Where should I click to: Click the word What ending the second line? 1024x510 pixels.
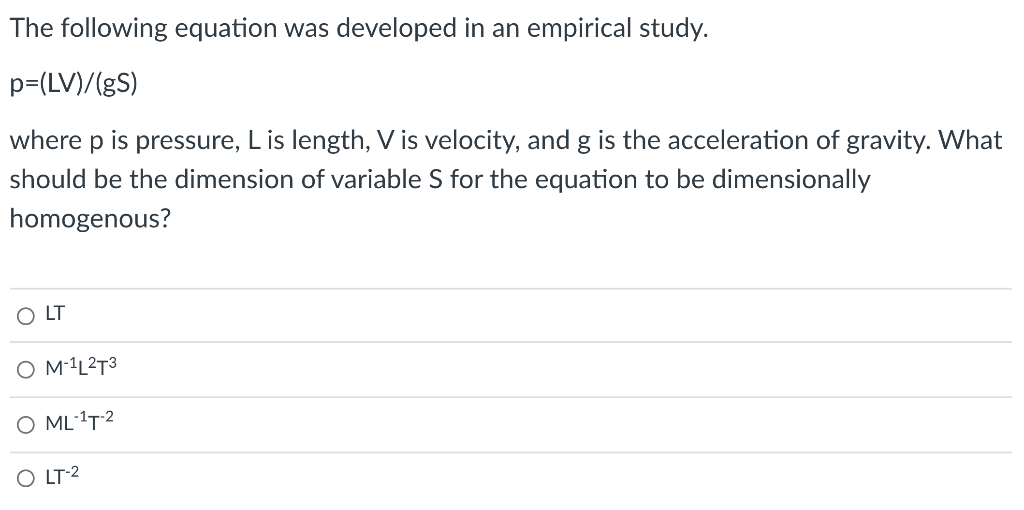pyautogui.click(x=970, y=140)
